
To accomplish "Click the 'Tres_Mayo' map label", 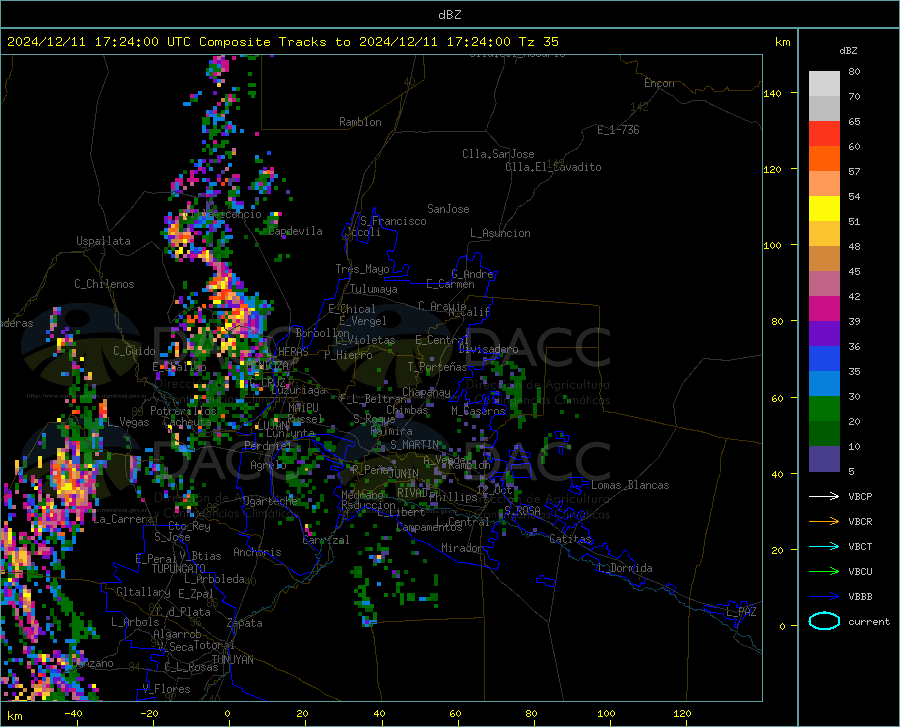I will click(362, 269).
